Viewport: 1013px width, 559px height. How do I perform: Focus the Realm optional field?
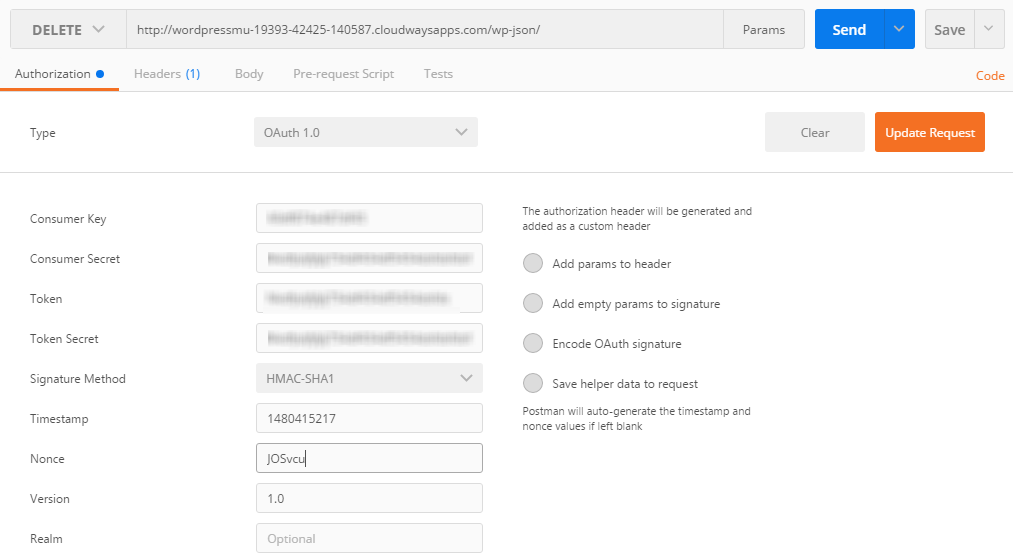(369, 539)
